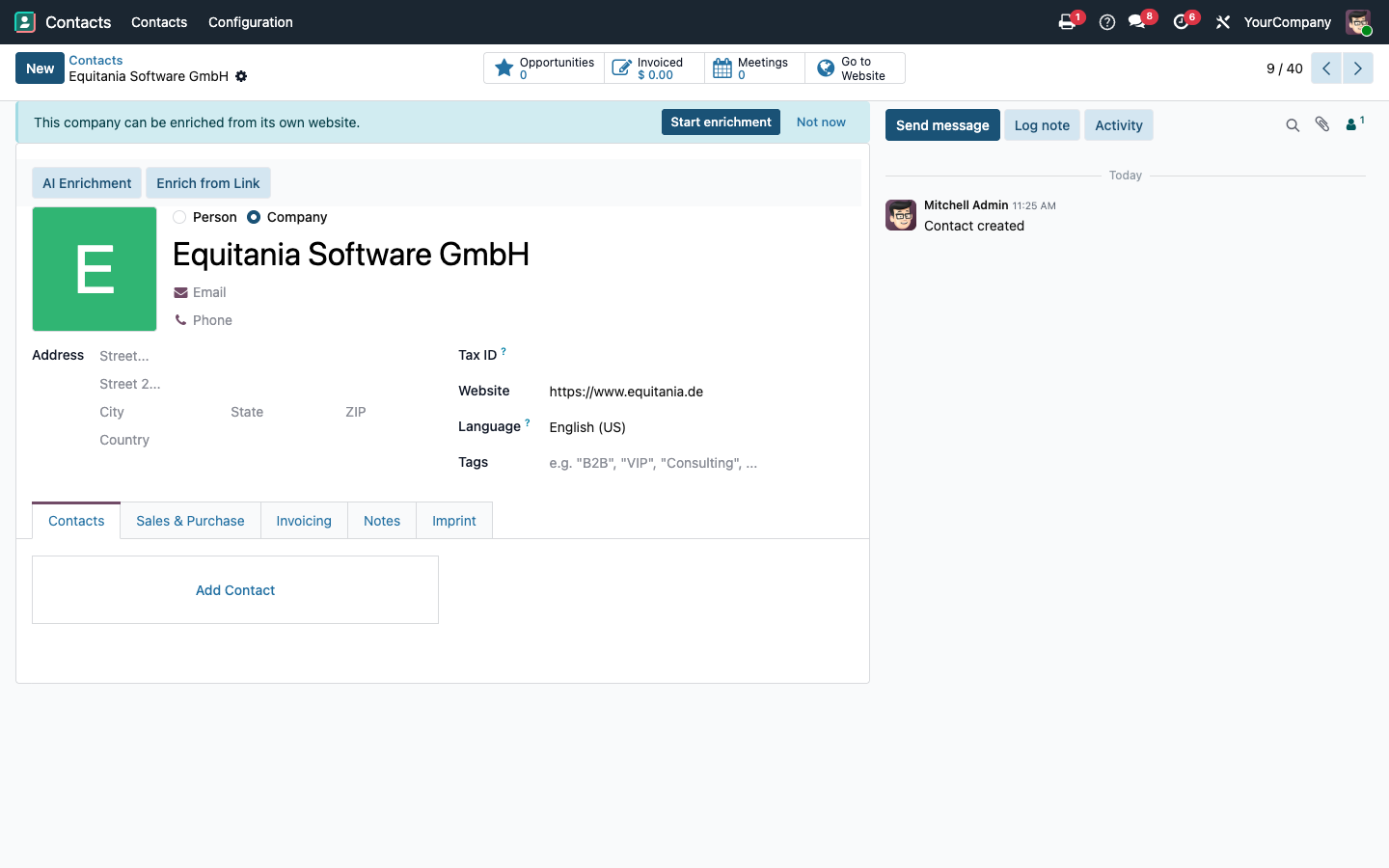
Task: Click the Start enrichment button
Action: [721, 122]
